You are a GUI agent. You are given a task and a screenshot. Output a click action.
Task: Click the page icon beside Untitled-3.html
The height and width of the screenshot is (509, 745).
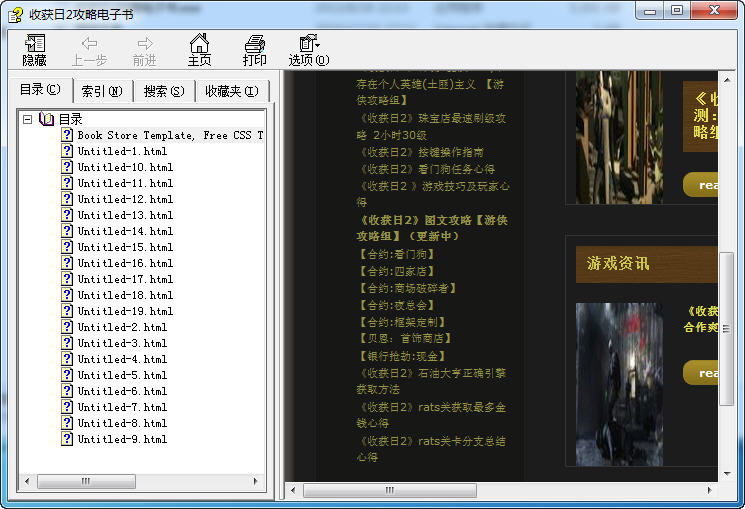(x=67, y=343)
